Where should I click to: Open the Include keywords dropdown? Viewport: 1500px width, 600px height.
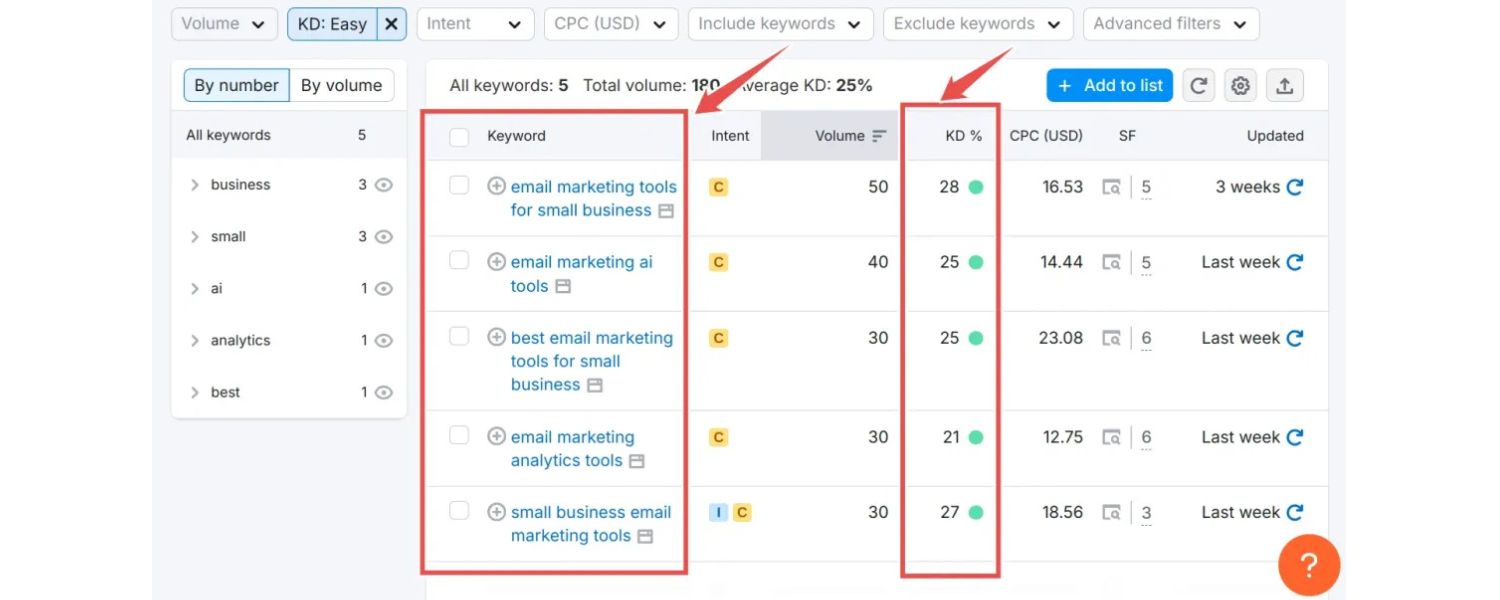click(x=780, y=24)
